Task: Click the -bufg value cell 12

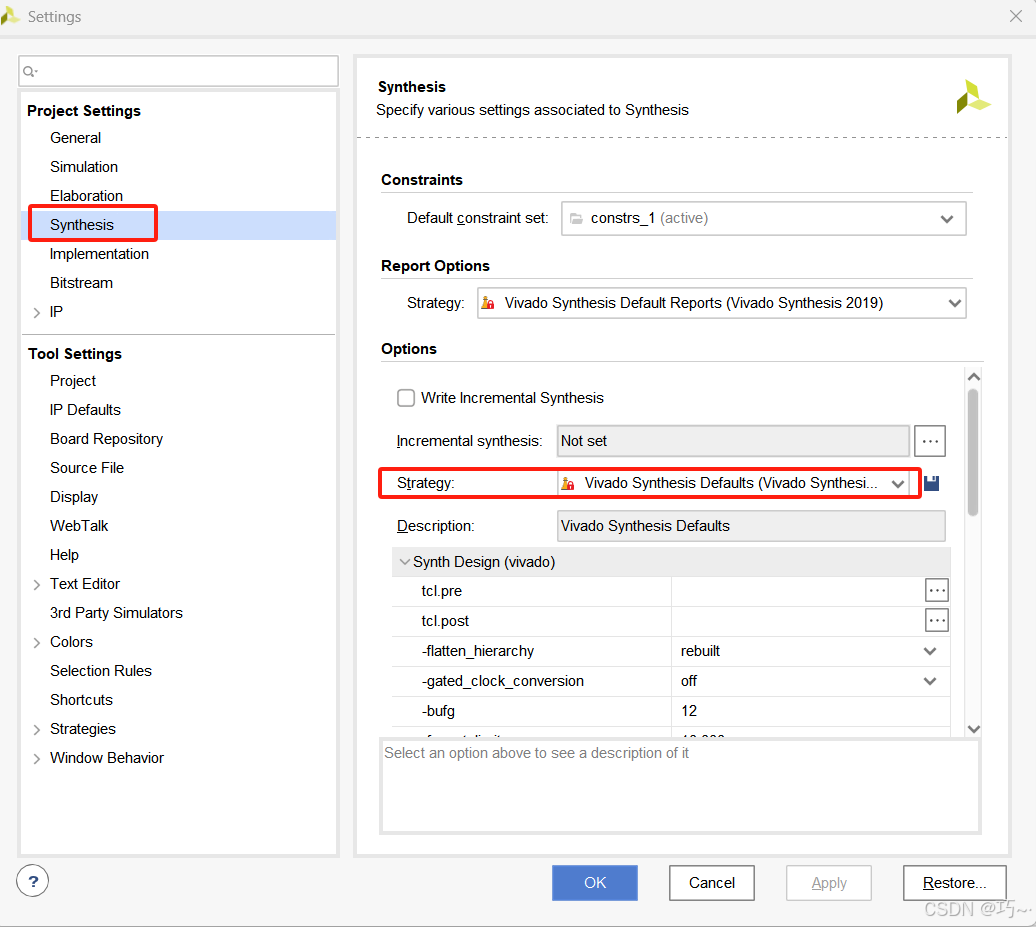Action: click(810, 711)
